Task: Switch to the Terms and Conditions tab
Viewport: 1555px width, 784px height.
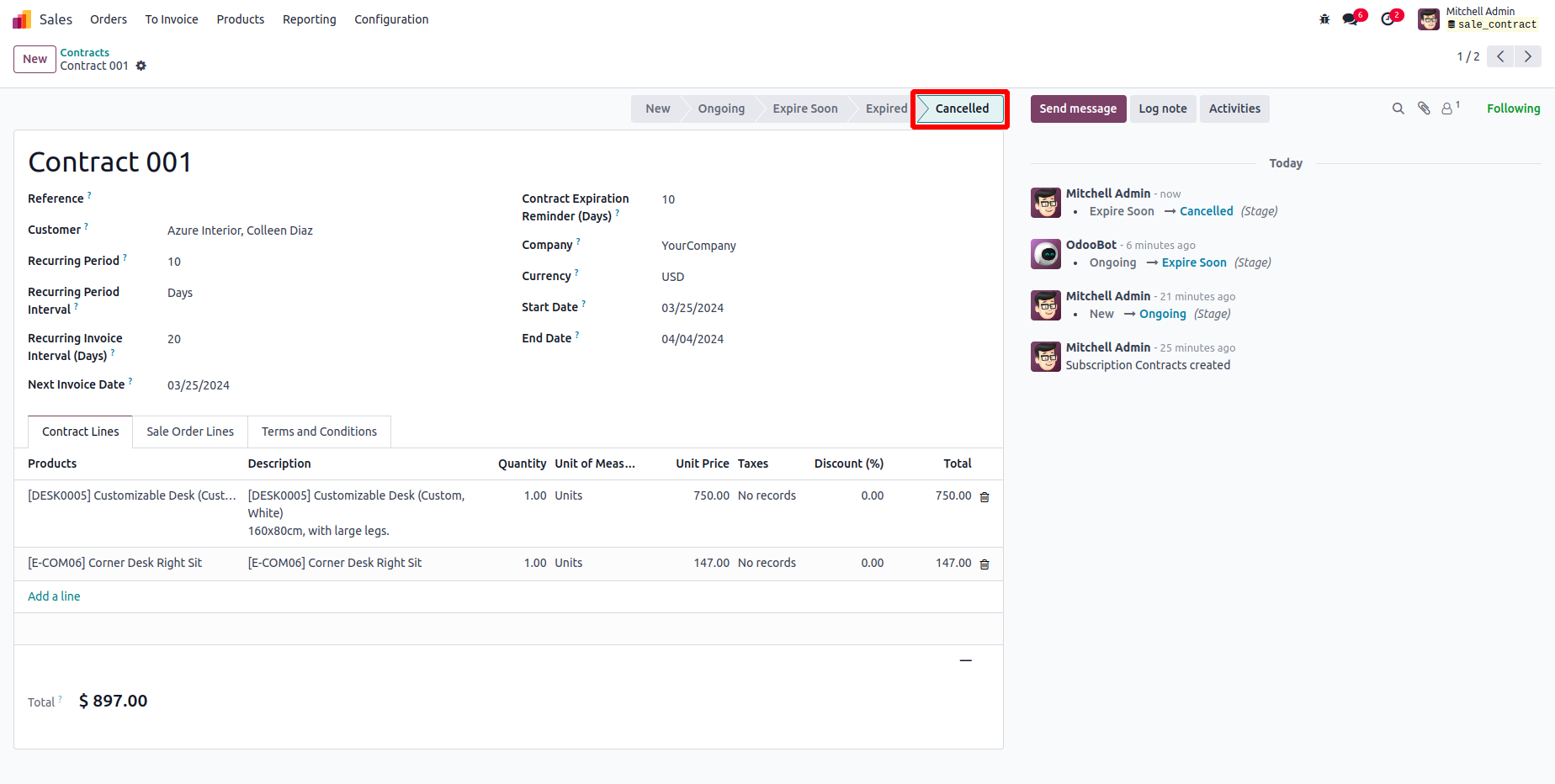Action: (x=319, y=432)
